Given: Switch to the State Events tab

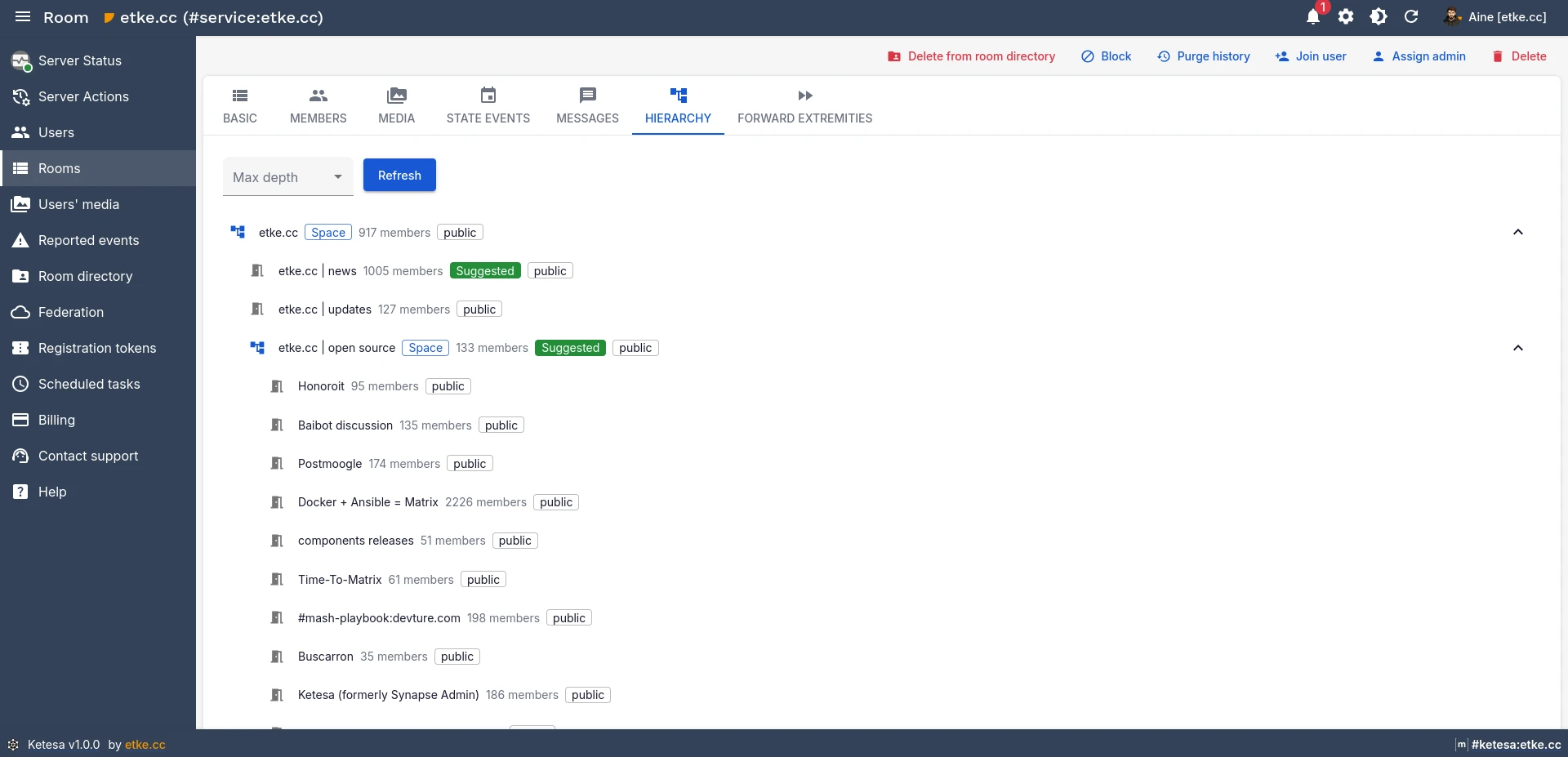Looking at the screenshot, I should coord(488,106).
